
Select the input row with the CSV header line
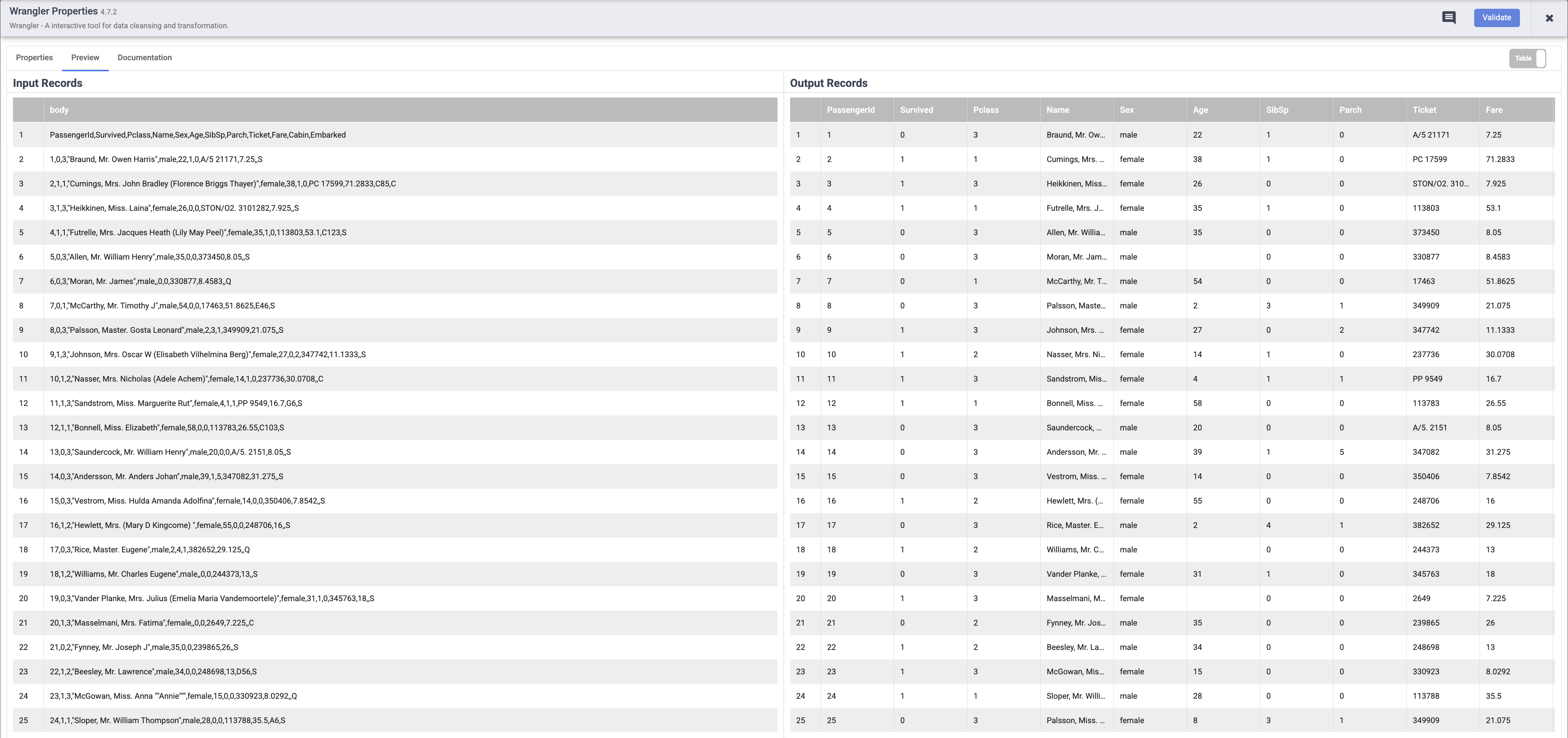pos(198,135)
